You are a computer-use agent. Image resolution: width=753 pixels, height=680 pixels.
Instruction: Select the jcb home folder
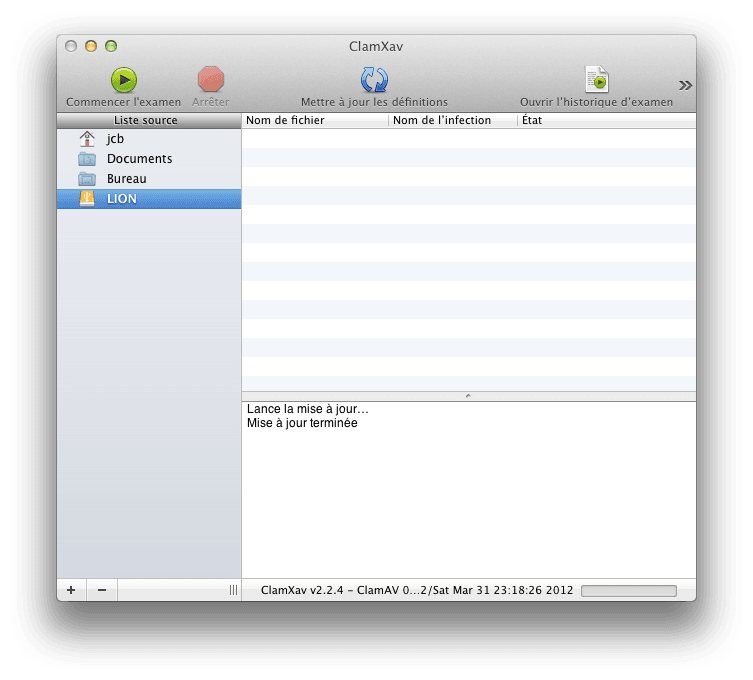115,139
